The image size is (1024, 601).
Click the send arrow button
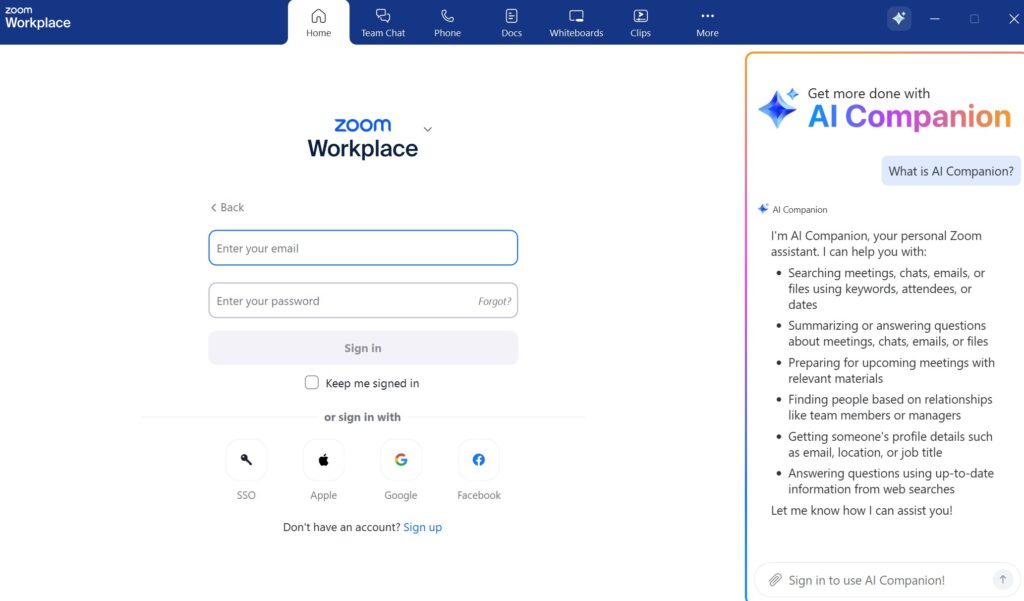point(1002,579)
